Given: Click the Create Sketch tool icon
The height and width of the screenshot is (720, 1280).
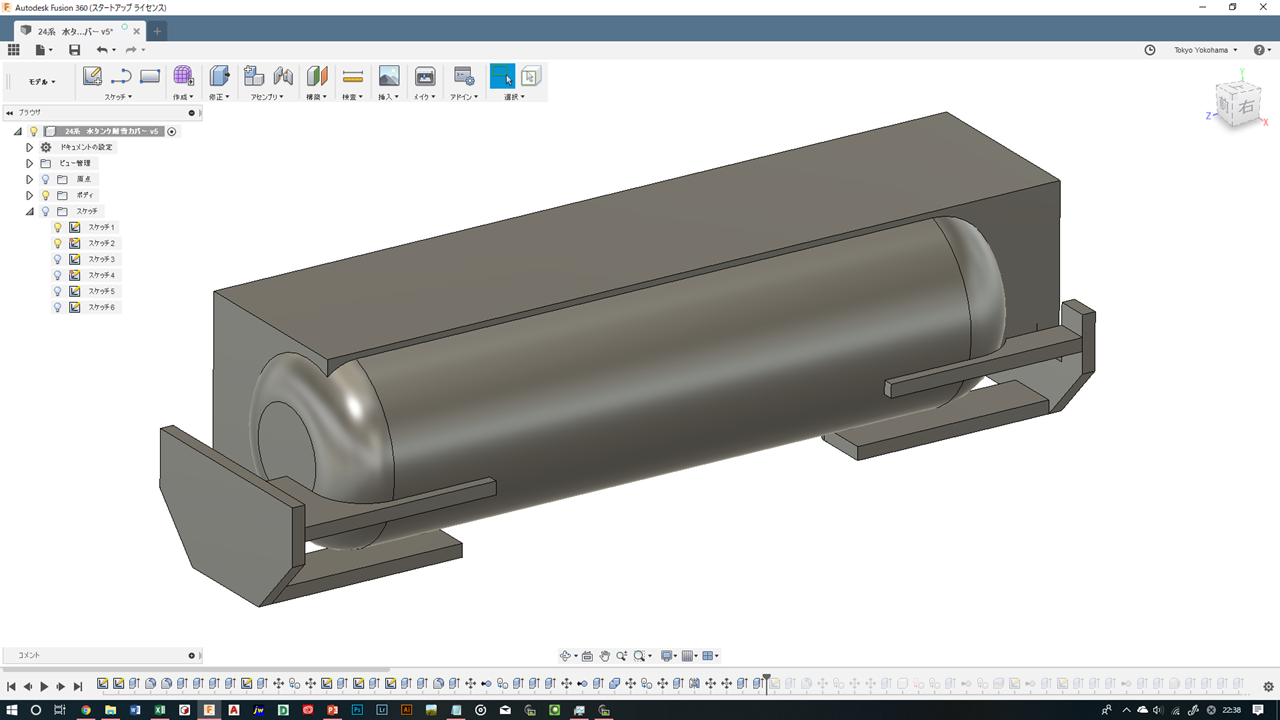Looking at the screenshot, I should pos(92,76).
